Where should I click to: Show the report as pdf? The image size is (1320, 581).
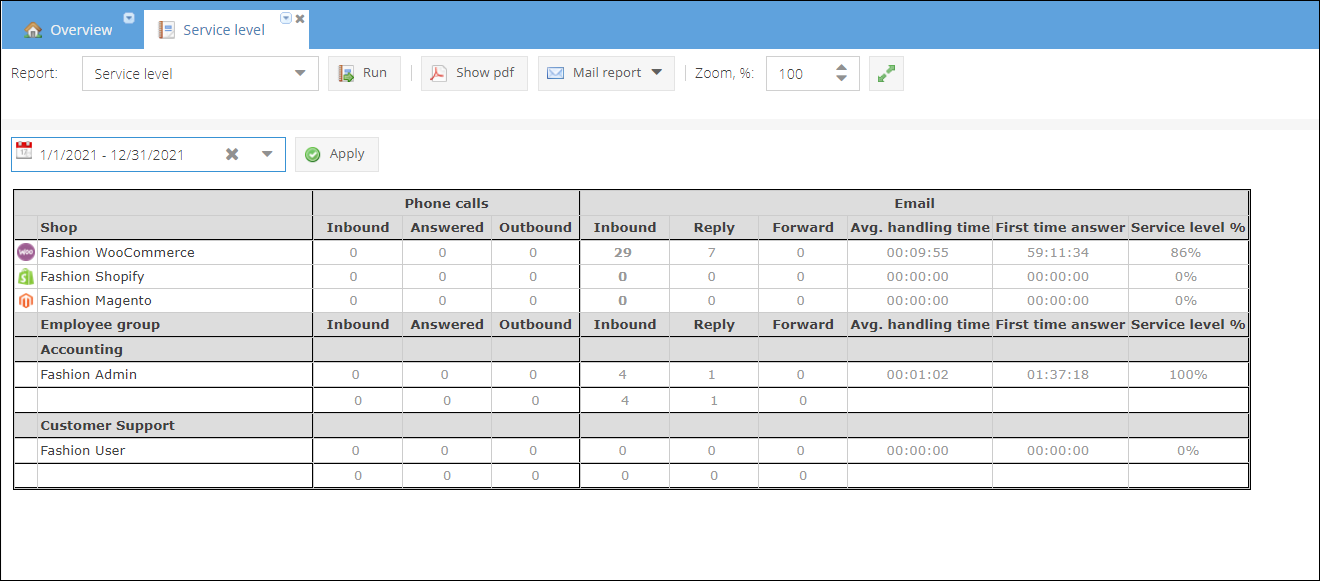(x=474, y=73)
